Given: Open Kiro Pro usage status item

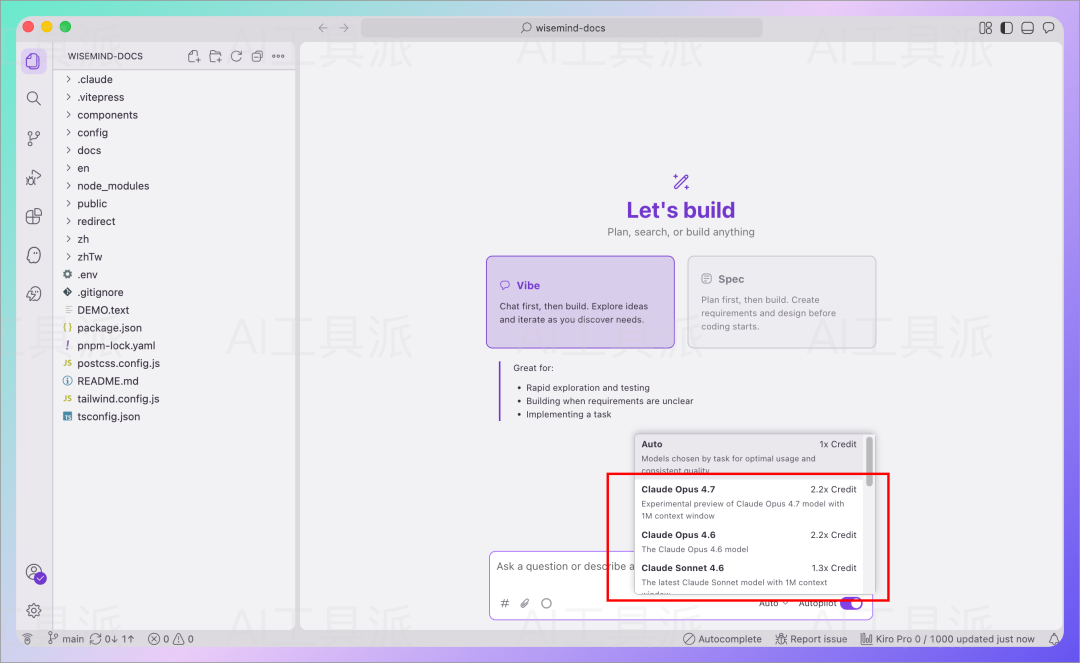Looking at the screenshot, I should click(x=947, y=639).
